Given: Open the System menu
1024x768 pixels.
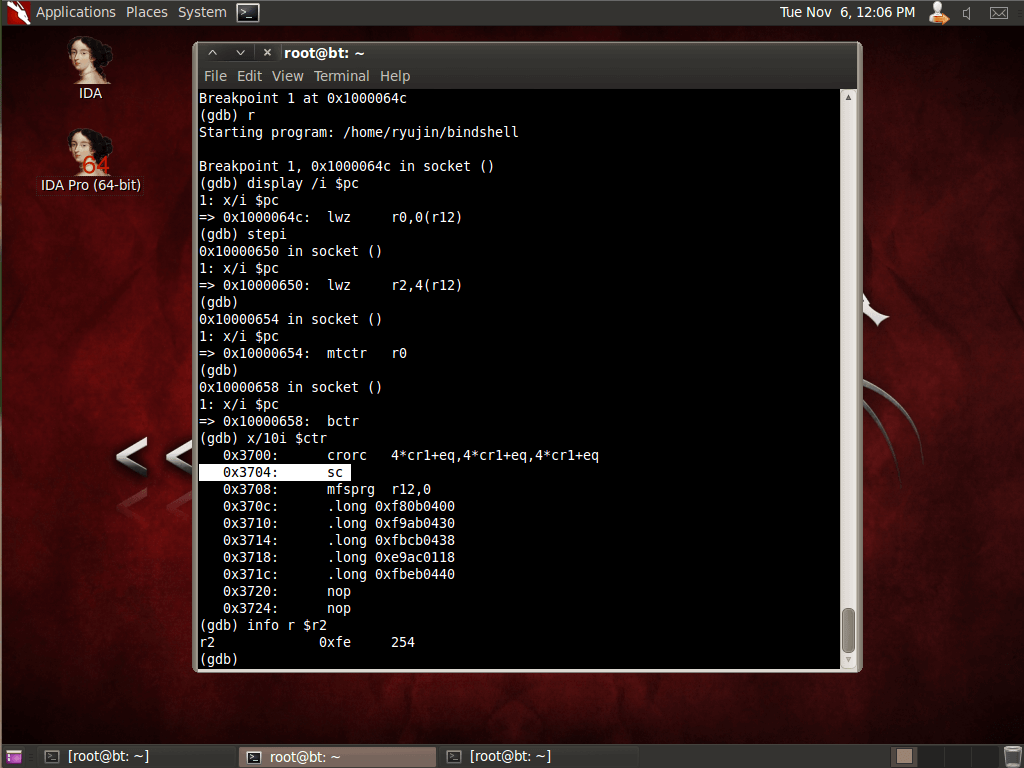Looking at the screenshot, I should pyautogui.click(x=202, y=12).
